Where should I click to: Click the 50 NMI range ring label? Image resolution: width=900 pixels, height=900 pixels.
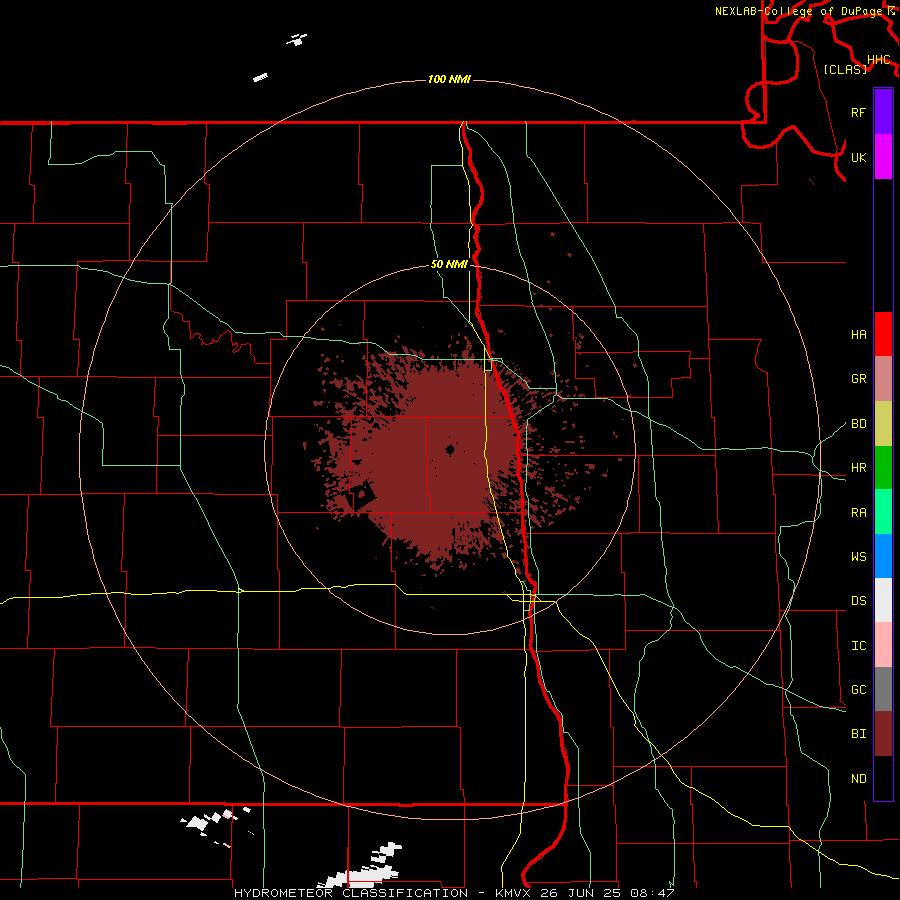(449, 264)
